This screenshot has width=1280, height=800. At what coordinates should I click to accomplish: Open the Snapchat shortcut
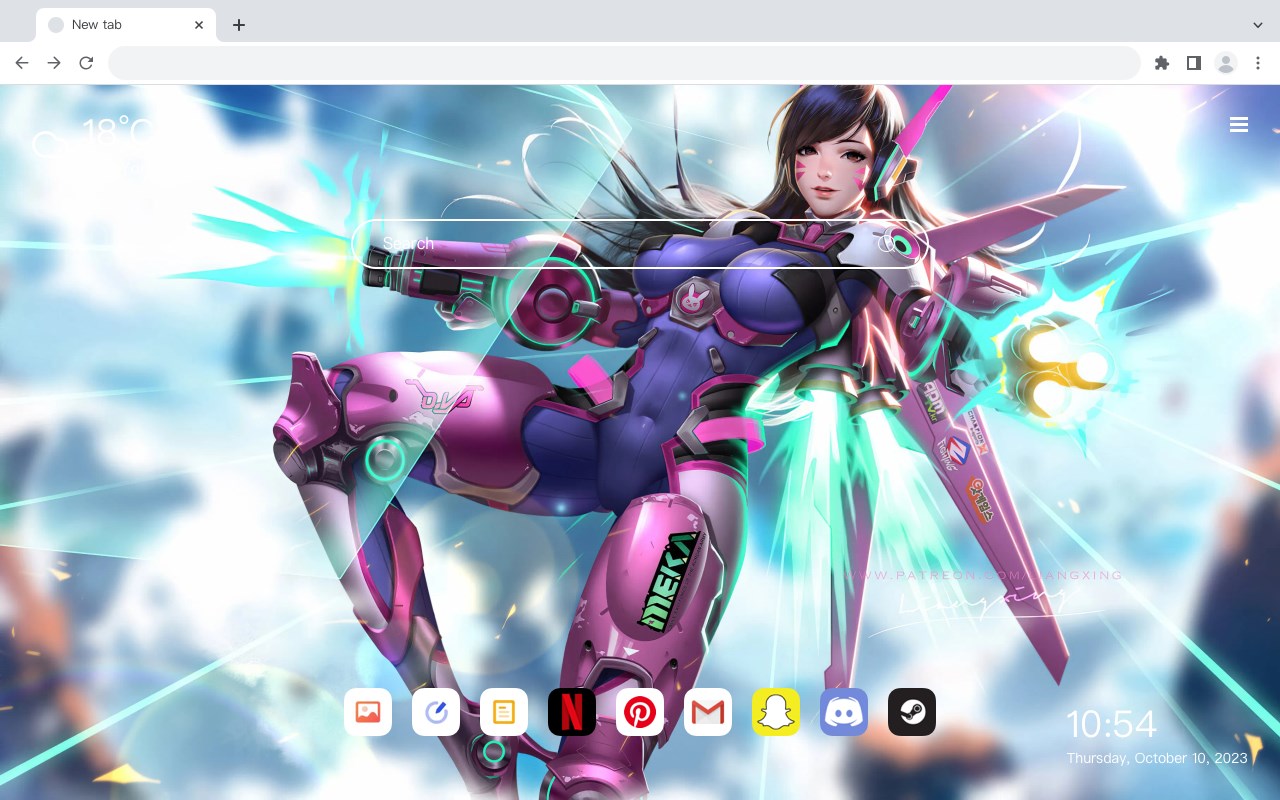(776, 712)
